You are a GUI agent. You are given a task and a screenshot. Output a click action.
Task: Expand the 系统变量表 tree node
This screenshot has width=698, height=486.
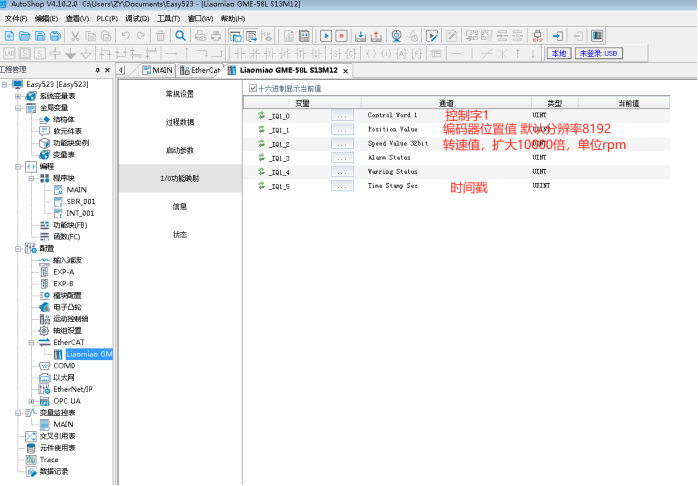tap(18, 96)
